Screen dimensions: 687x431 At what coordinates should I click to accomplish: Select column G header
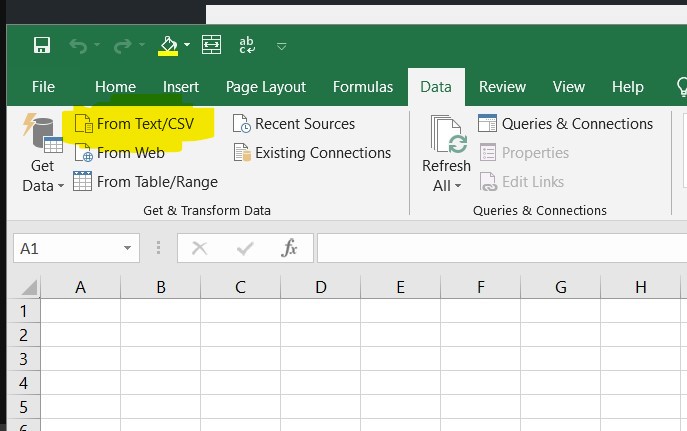point(561,287)
